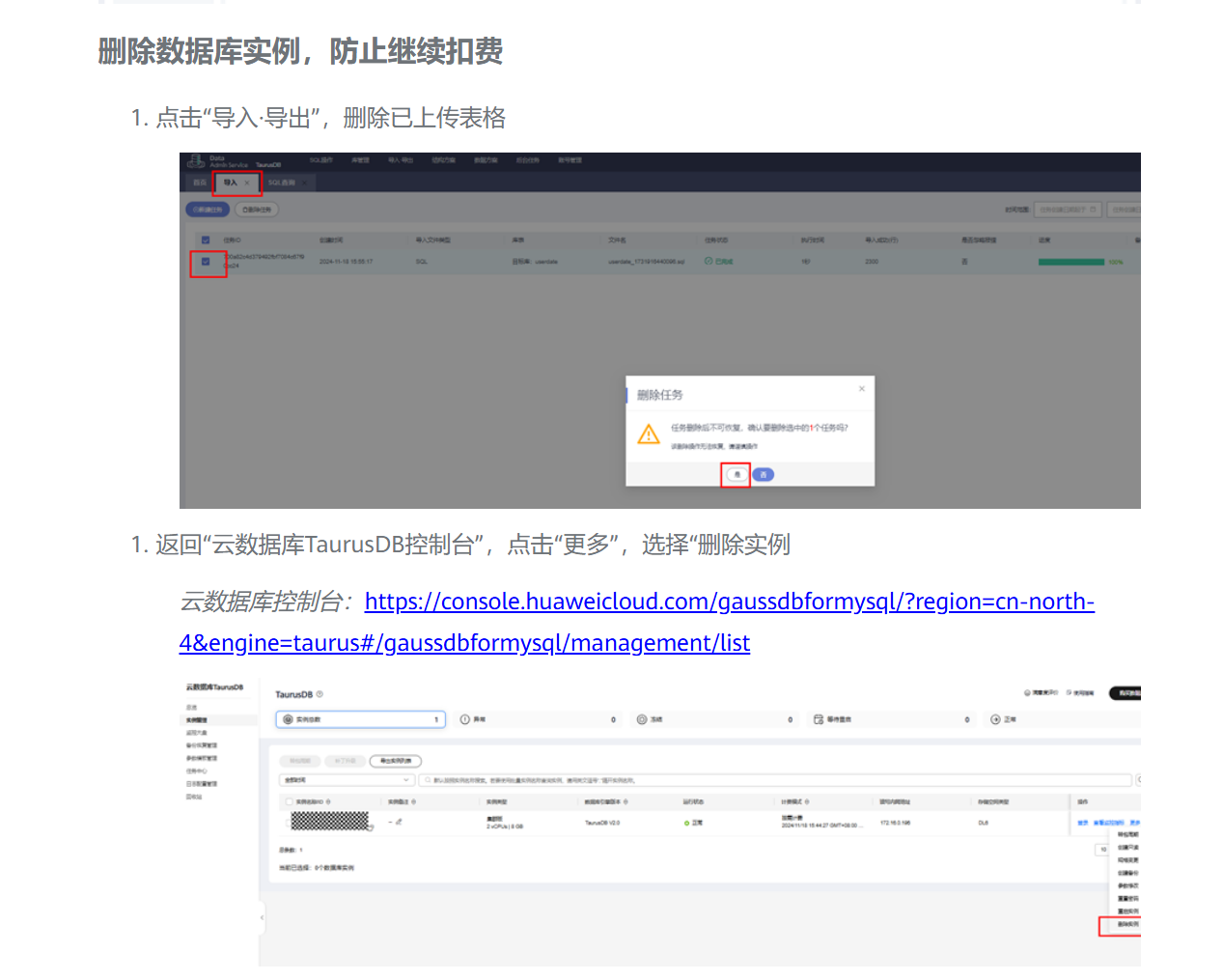
Task: Open the 账号管理 menu
Action: [570, 160]
